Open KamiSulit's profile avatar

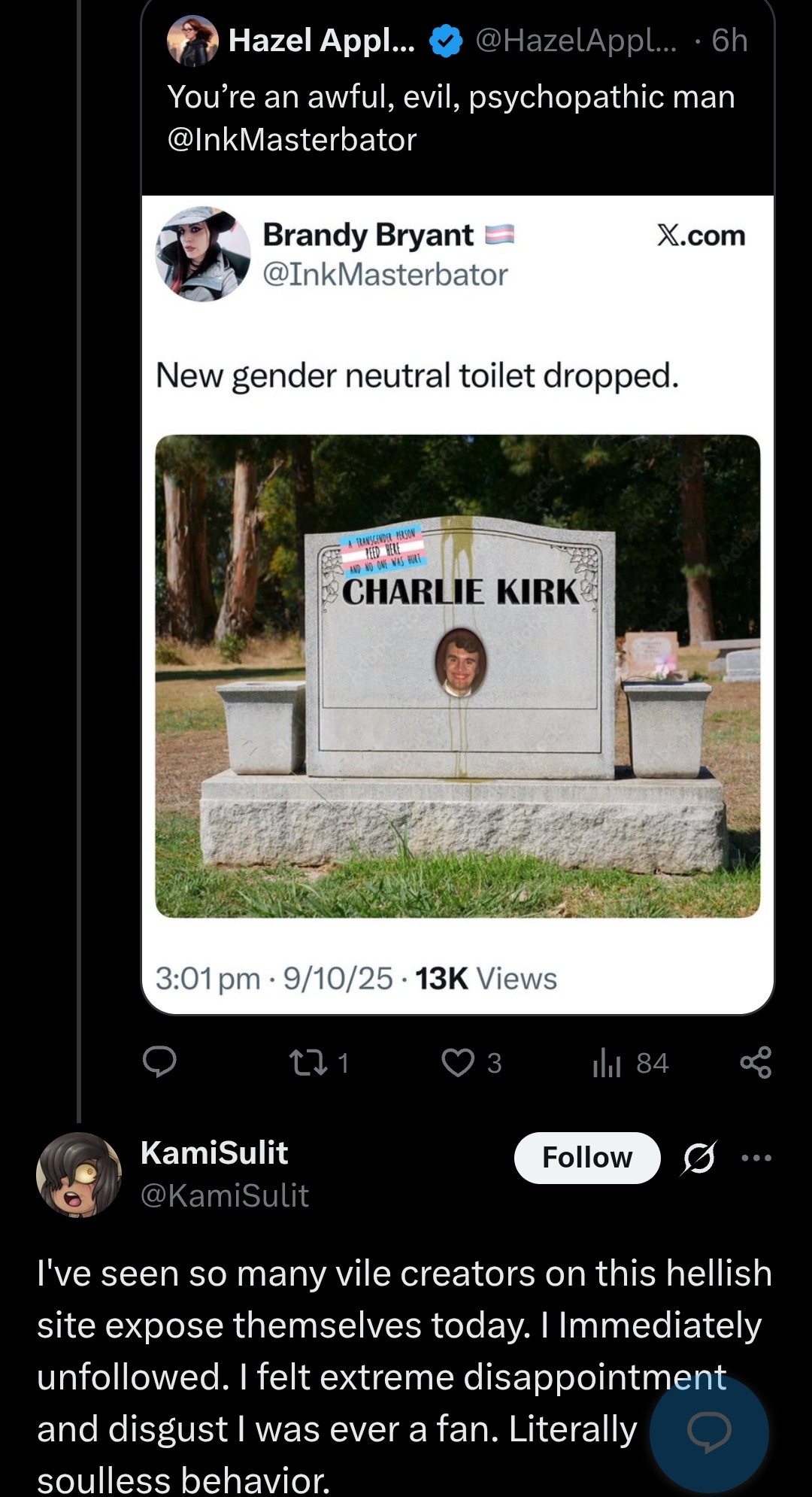79,1174
